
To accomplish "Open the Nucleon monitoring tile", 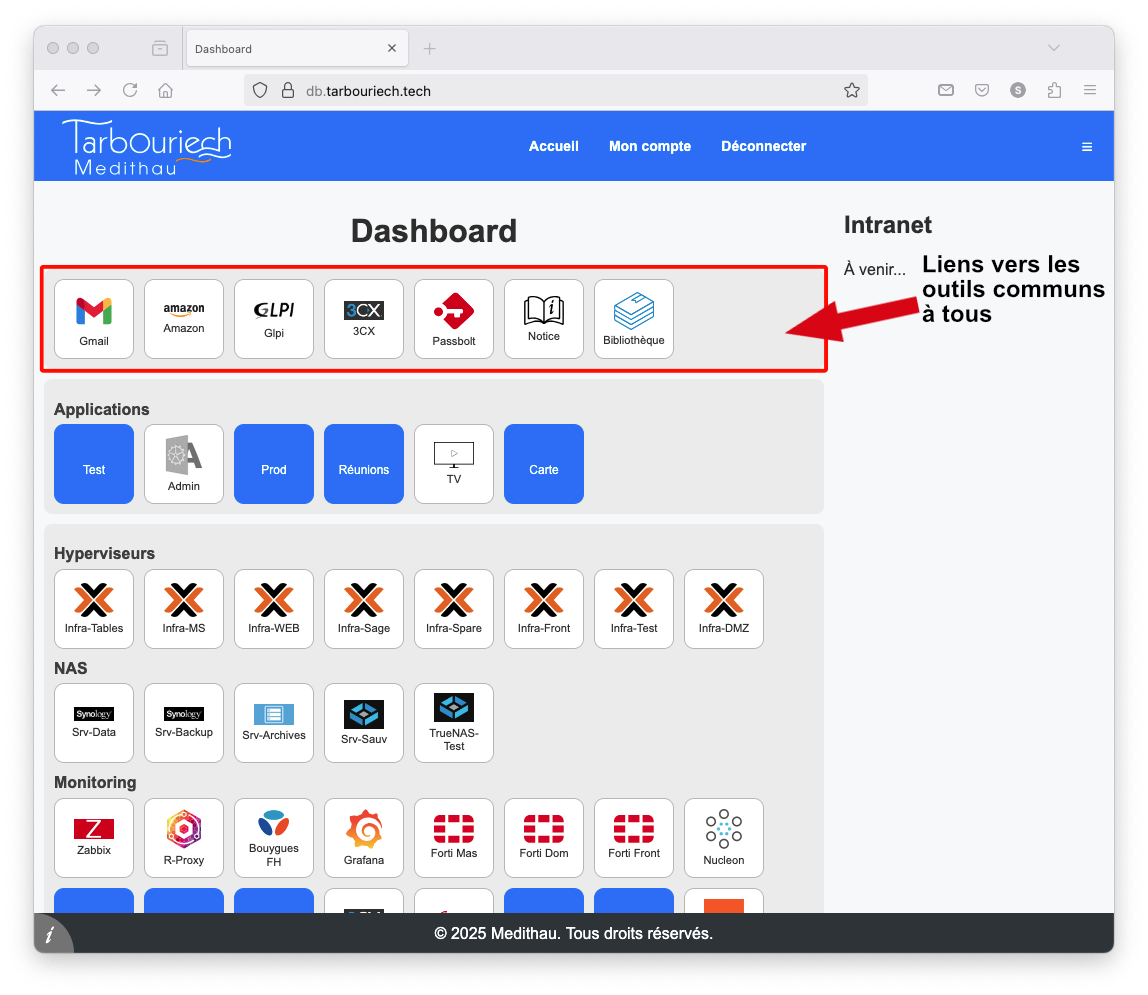I will [x=723, y=837].
